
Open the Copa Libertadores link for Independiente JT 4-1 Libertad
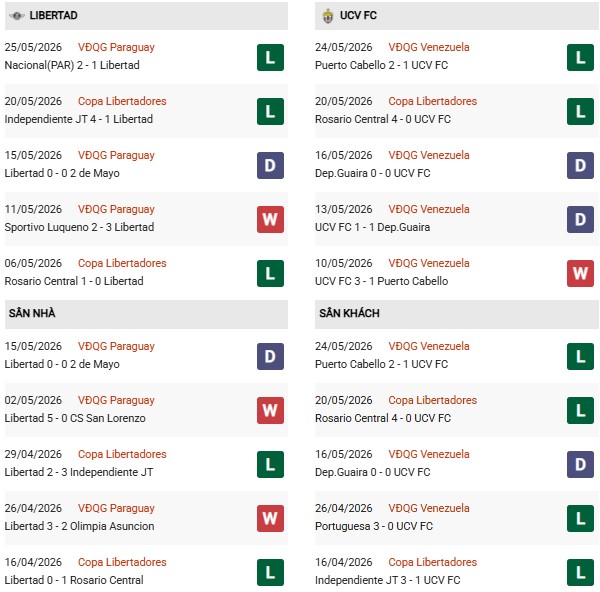(122, 101)
